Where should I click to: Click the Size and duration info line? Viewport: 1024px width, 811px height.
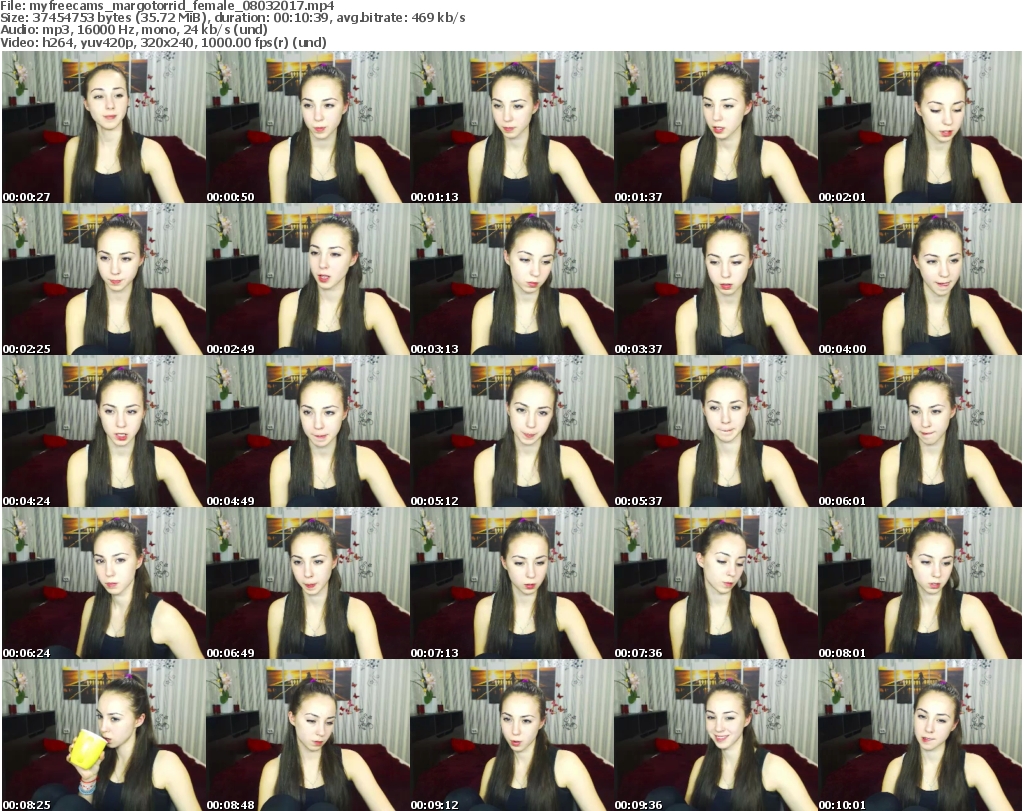232,18
